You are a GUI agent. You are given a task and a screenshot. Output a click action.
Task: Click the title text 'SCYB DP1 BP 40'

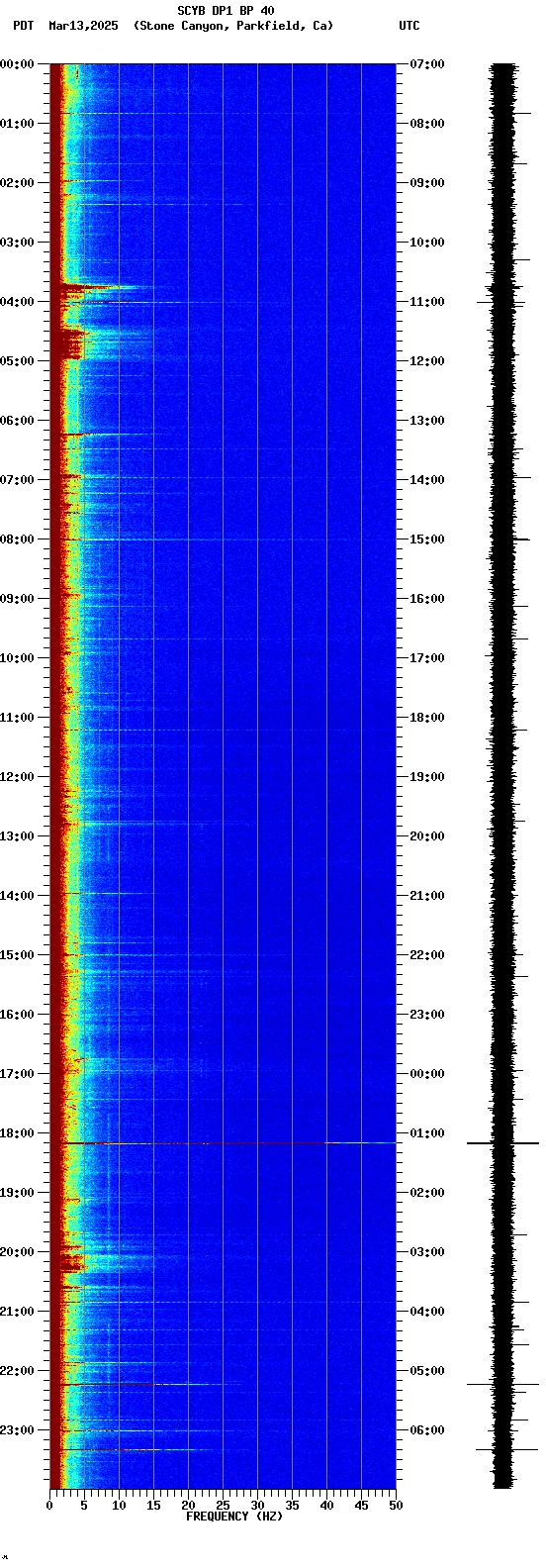pyautogui.click(x=226, y=11)
